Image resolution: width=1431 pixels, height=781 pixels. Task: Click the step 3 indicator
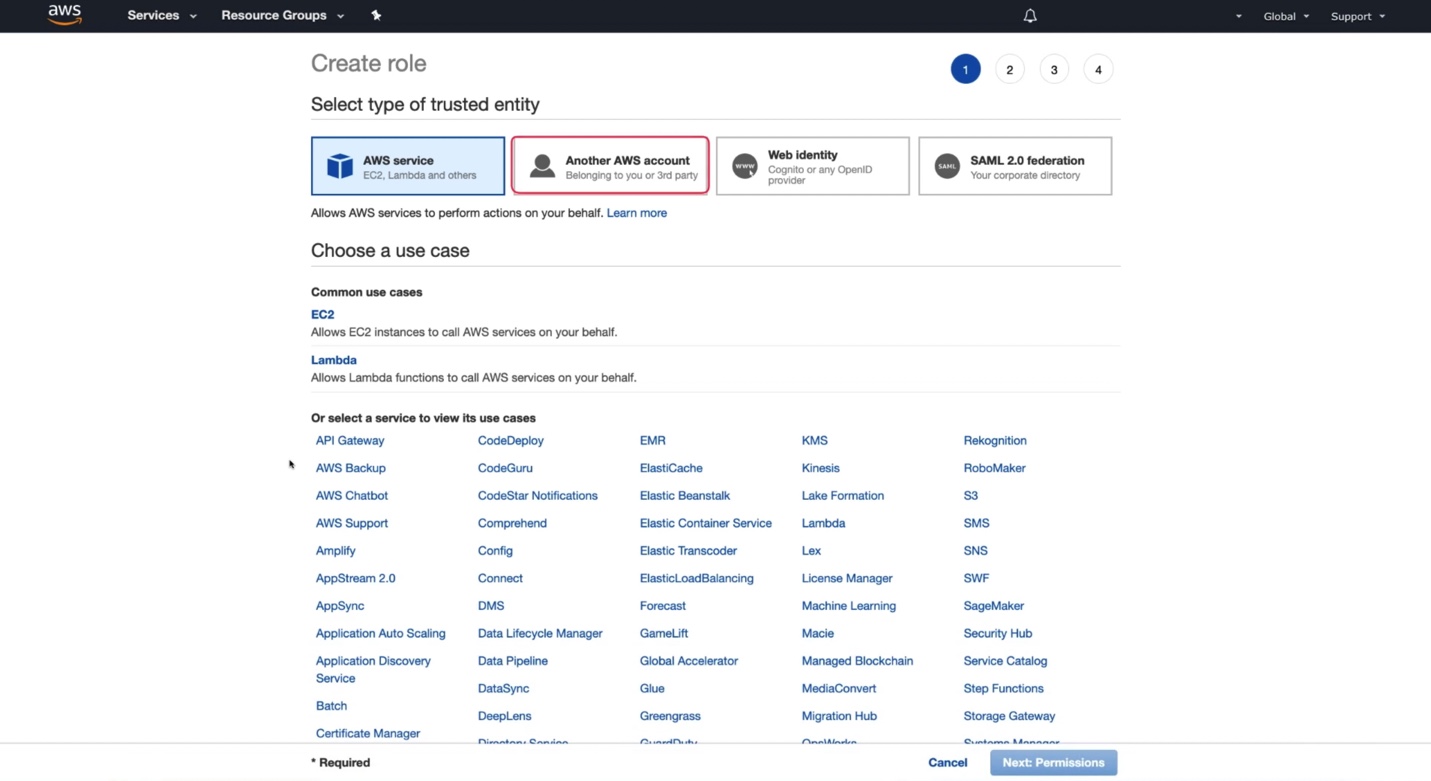click(x=1054, y=69)
